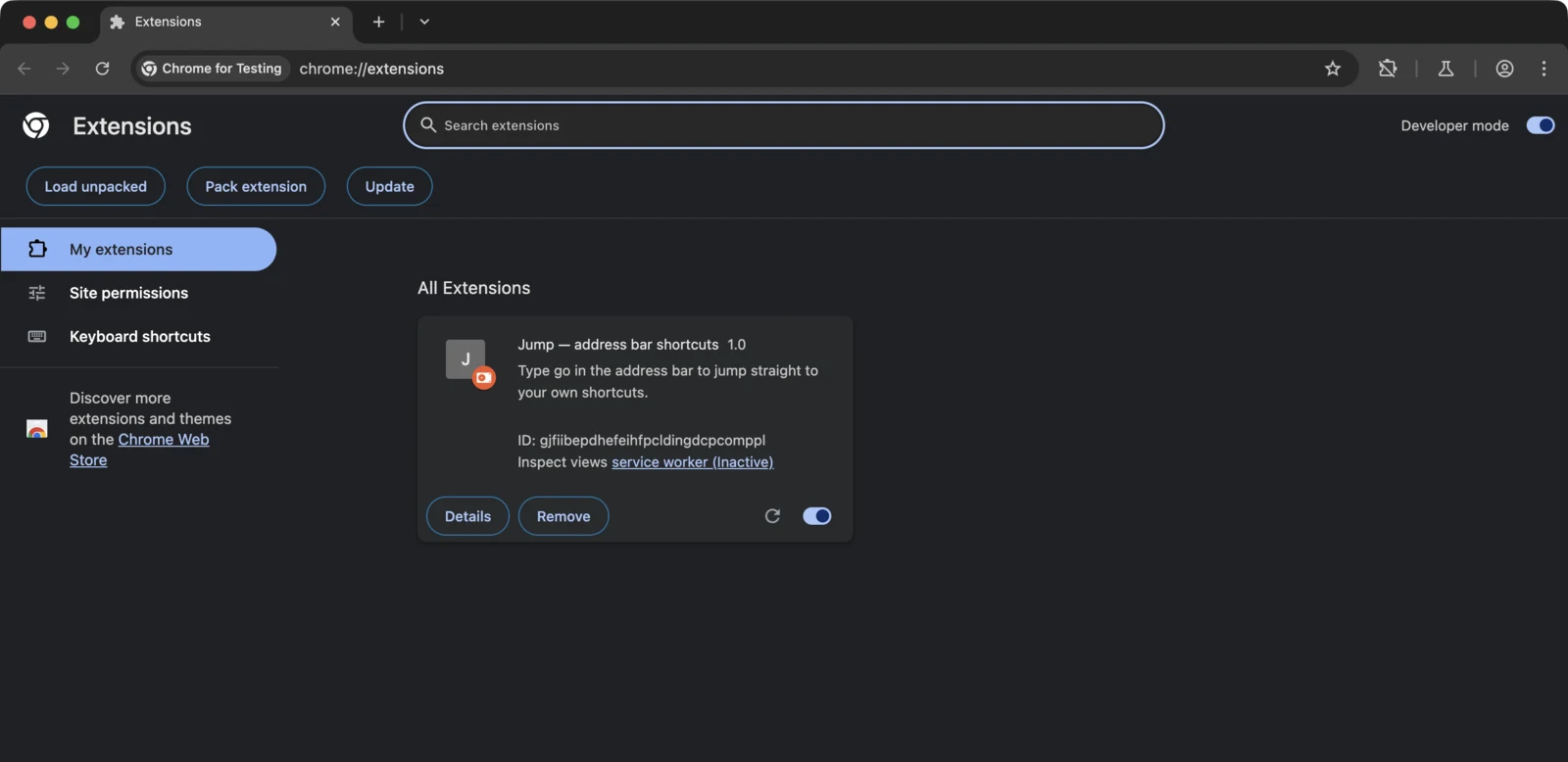Open the Chrome Labs flask icon

coord(1445,69)
